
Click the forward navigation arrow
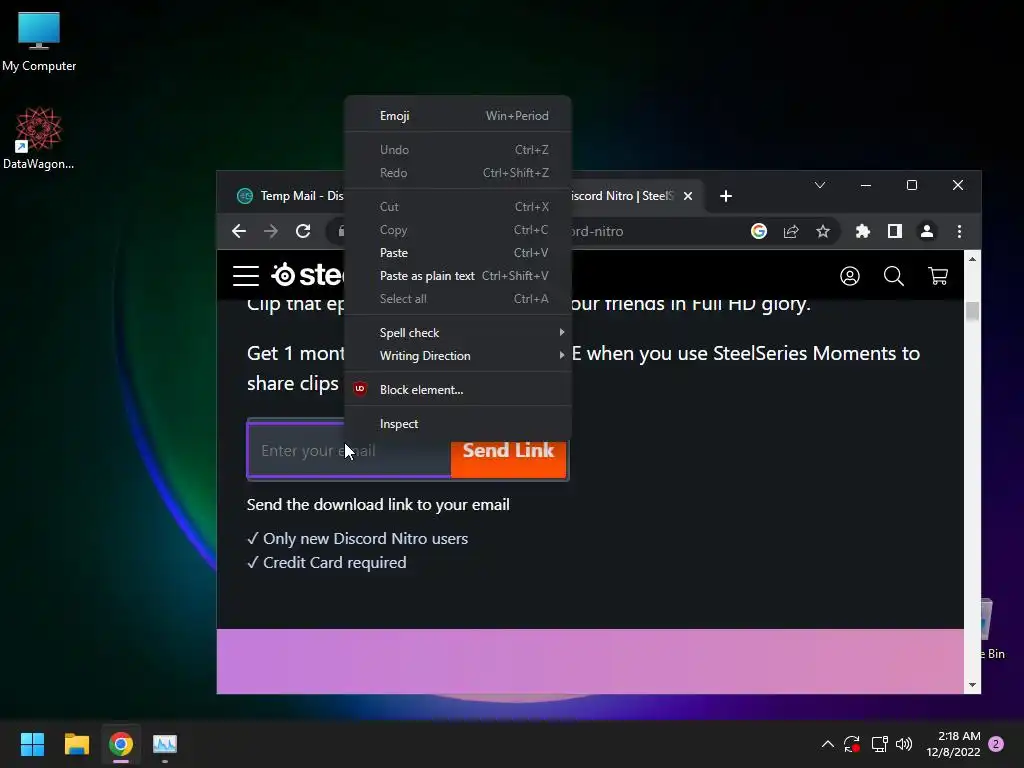pos(270,231)
